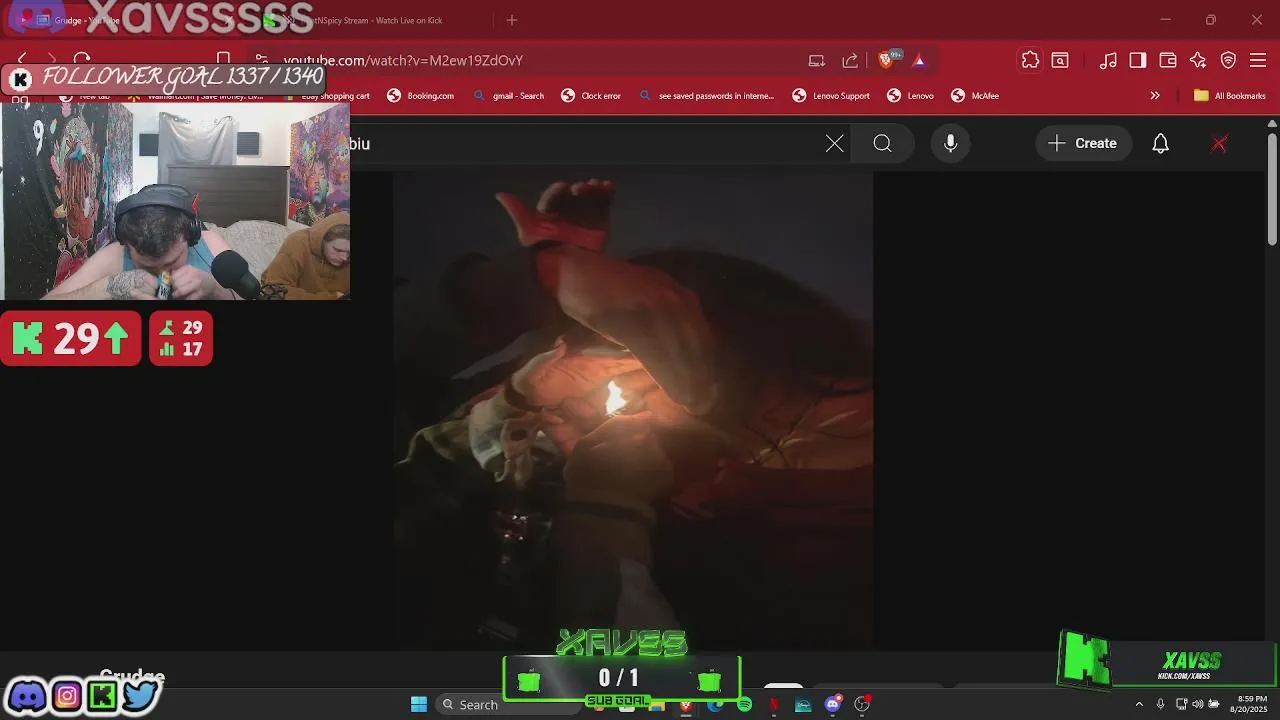Click the Instagram overlay icon
The width and height of the screenshot is (1280, 720).
point(67,695)
